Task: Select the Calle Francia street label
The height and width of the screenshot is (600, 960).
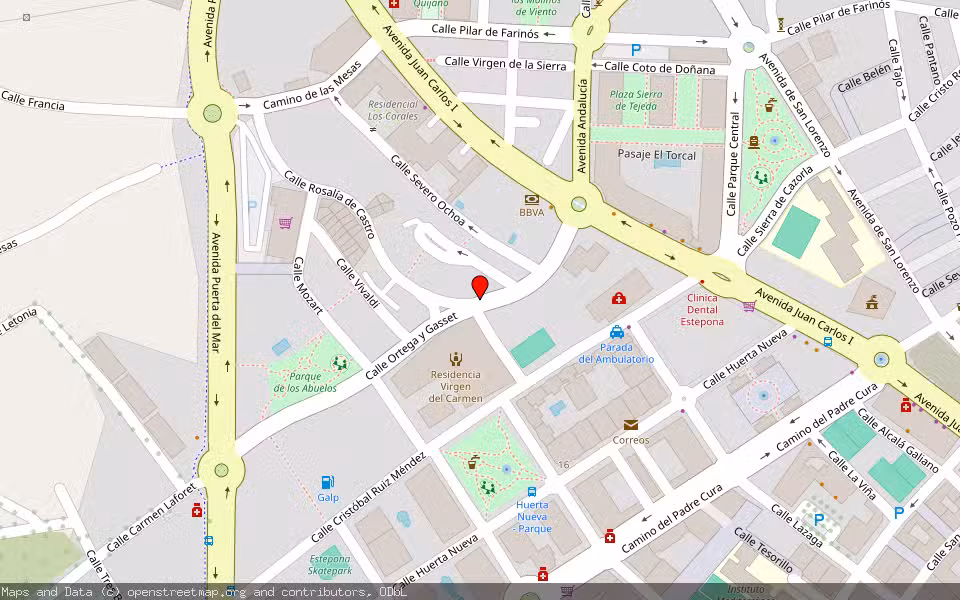Action: pos(32,100)
